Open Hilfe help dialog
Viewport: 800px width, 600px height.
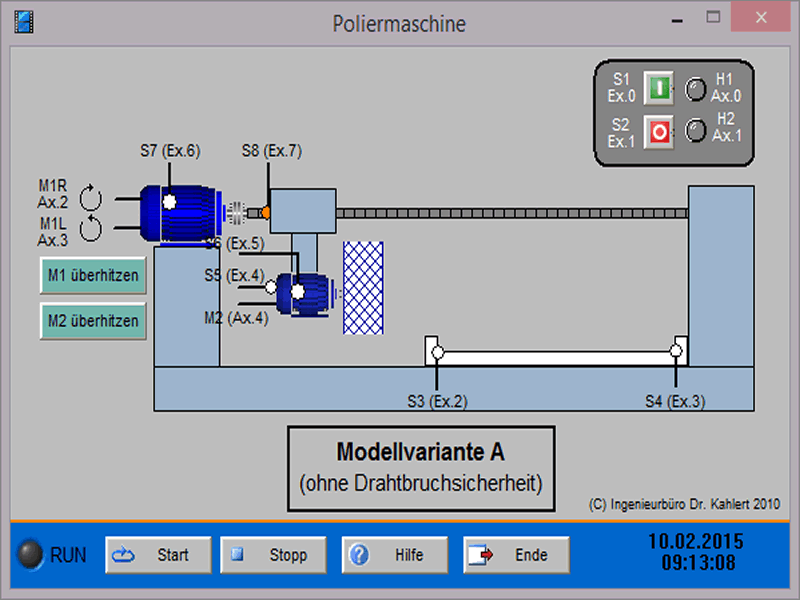[x=395, y=555]
